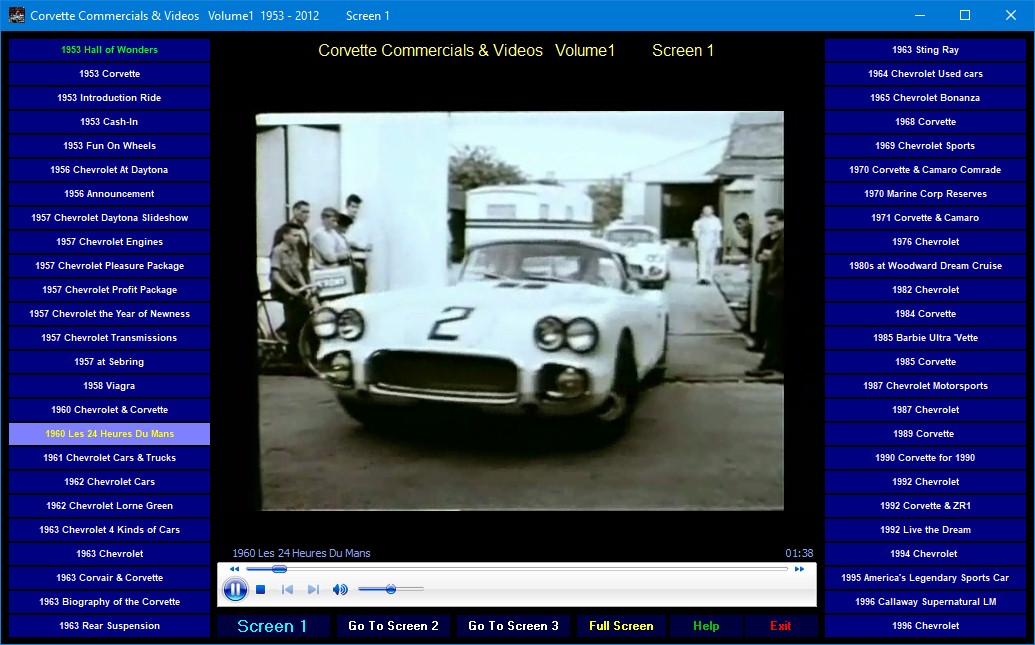Viewport: 1035px width, 645px height.
Task: Select 1995 America's Legendary Sports Car
Action: (925, 578)
